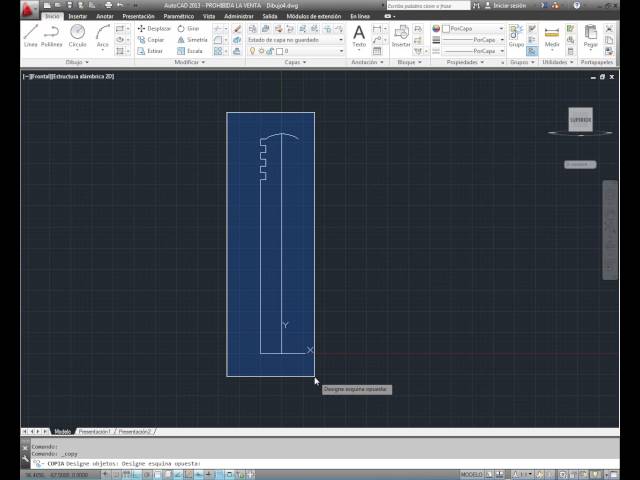Click the rectangular array (Matriz) icon

[x=218, y=51]
